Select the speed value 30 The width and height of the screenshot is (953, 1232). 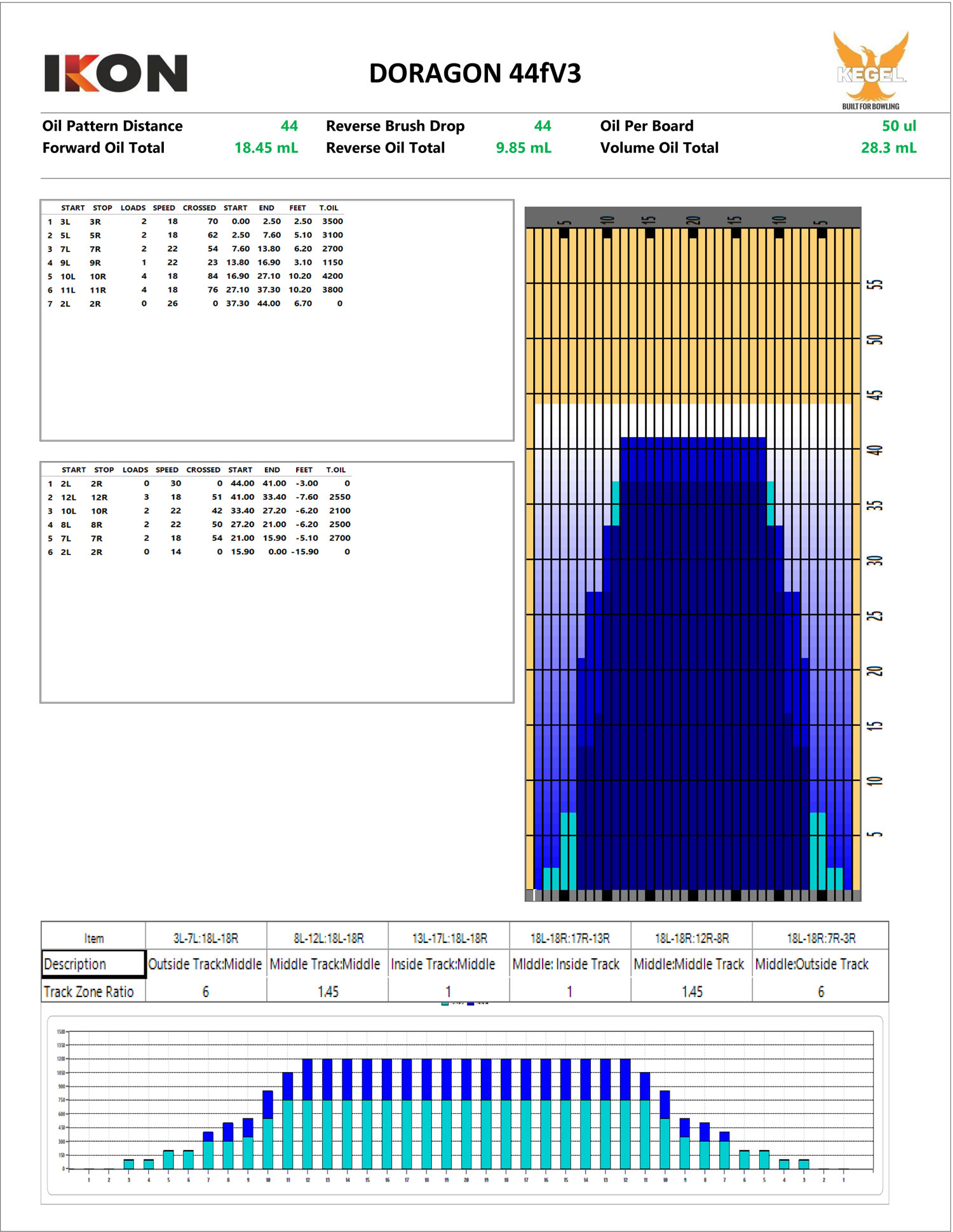[176, 483]
